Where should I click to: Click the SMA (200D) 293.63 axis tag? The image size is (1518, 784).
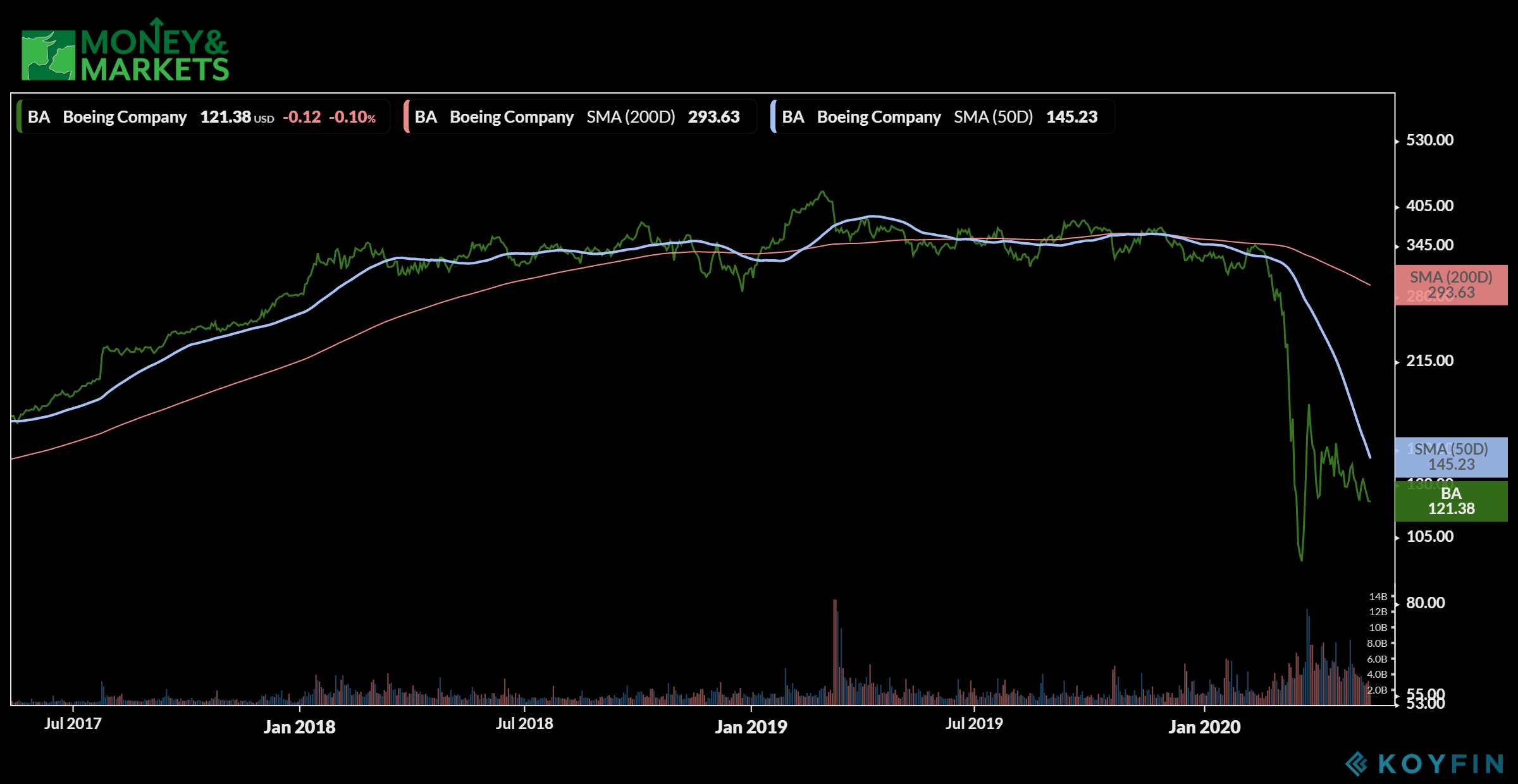[x=1451, y=285]
